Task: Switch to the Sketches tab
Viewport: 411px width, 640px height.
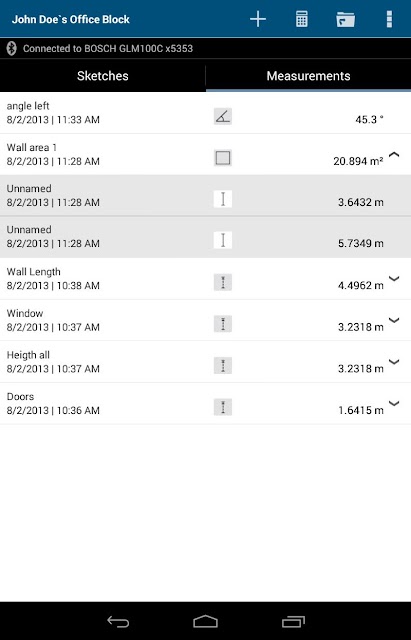Action: click(x=102, y=76)
